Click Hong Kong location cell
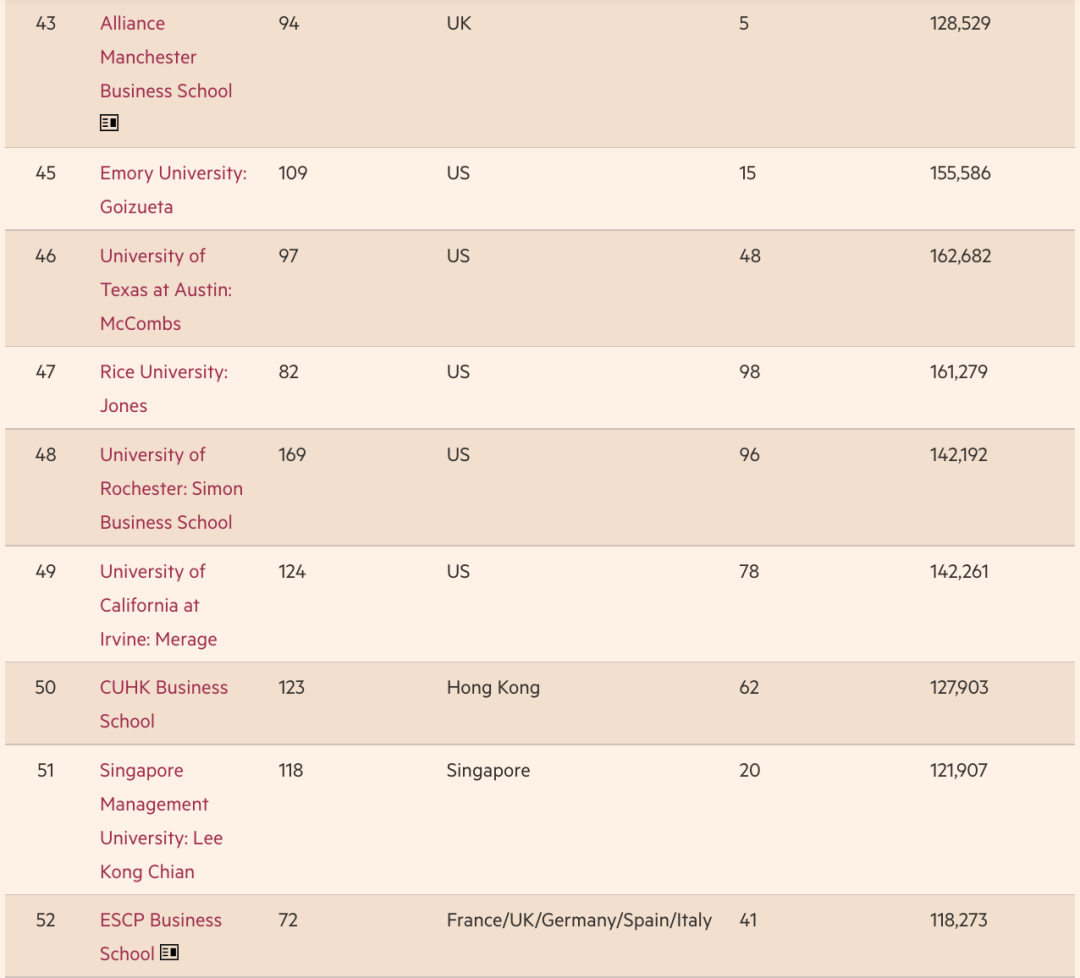This screenshot has height=978, width=1080. [x=493, y=687]
